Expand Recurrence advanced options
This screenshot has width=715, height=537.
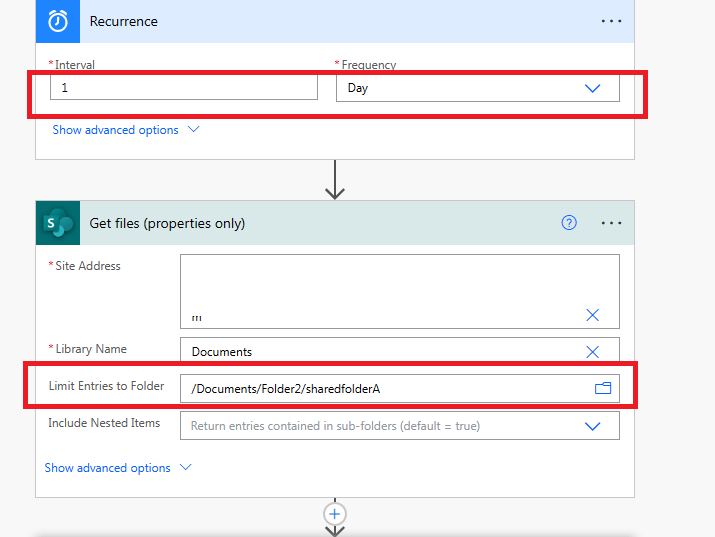(126, 130)
